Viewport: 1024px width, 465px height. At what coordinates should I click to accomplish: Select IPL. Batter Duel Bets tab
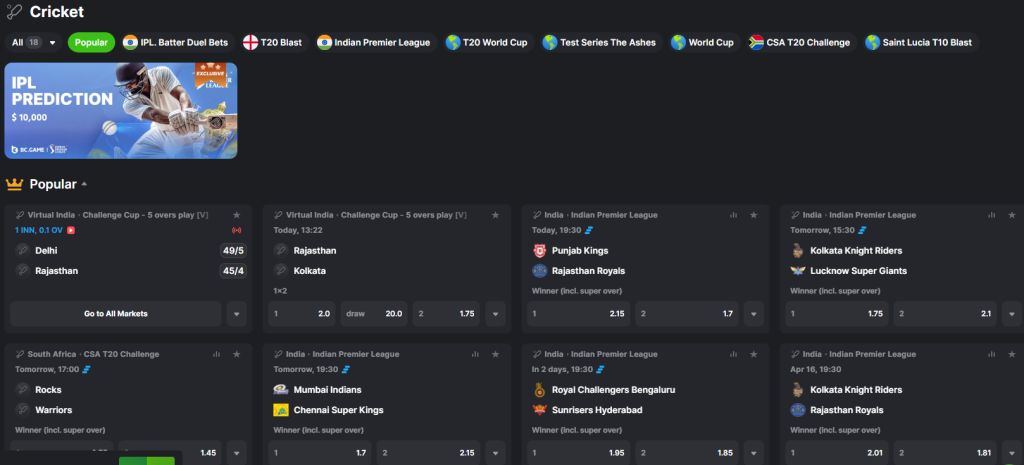[x=176, y=42]
